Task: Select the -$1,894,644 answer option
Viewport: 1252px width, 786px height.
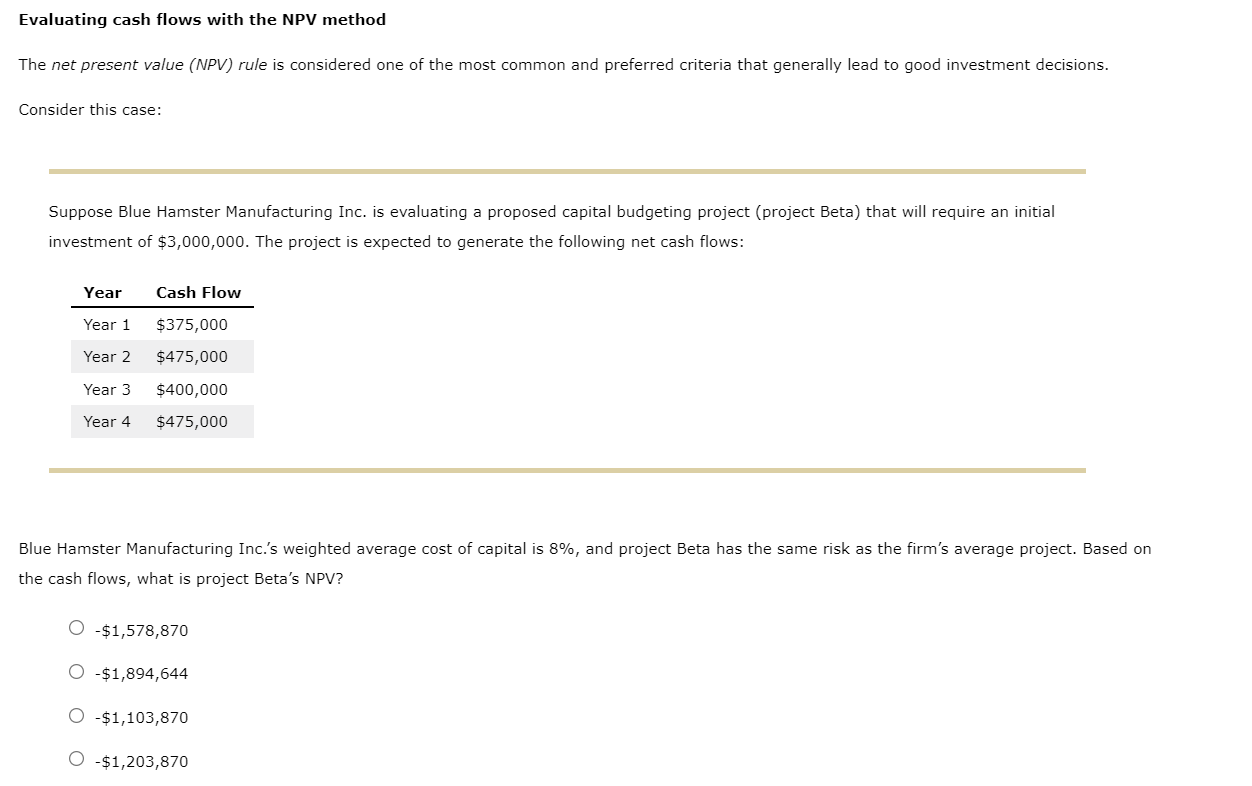Action: 76,671
